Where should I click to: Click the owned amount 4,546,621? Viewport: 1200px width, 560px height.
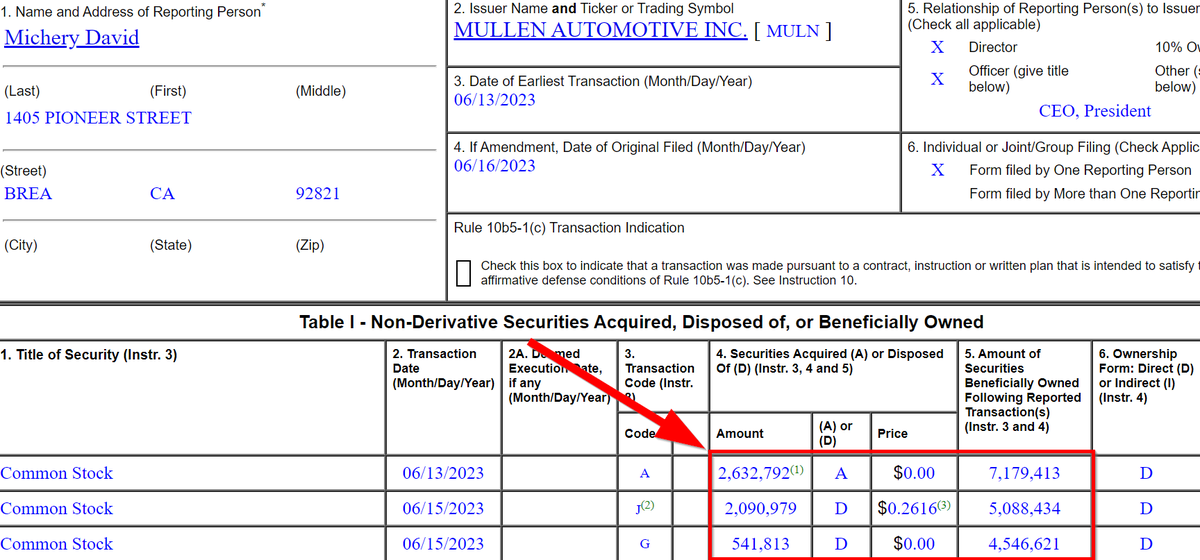[x=1024, y=544]
